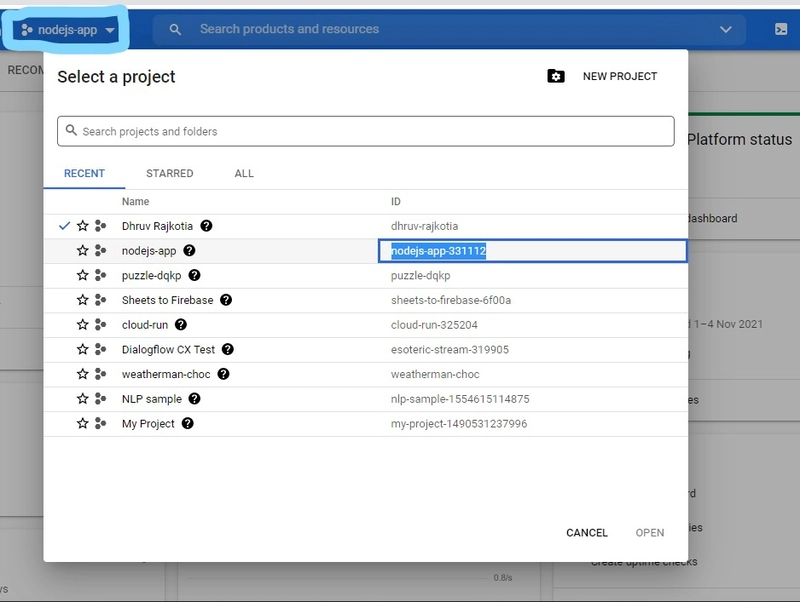800x602 pixels.
Task: Click project type icon beside weatherman-choc
Action: tap(101, 374)
